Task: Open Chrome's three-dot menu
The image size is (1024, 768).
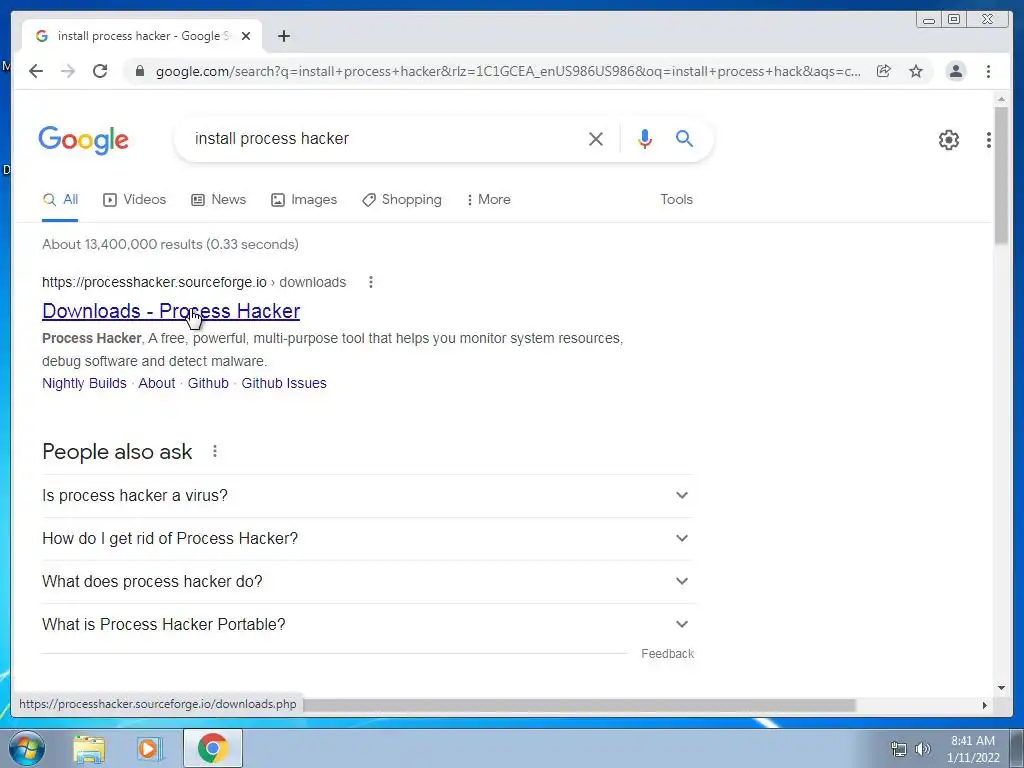Action: coord(989,71)
